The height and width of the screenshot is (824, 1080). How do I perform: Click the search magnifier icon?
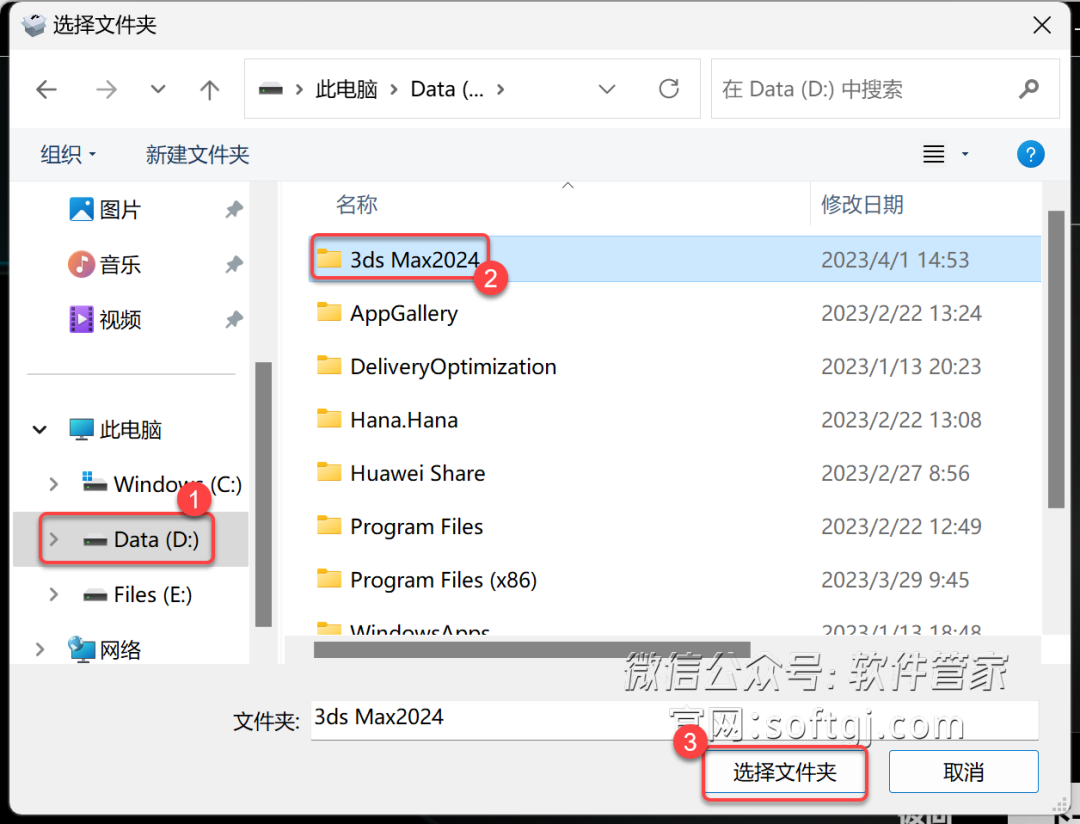(x=1029, y=89)
